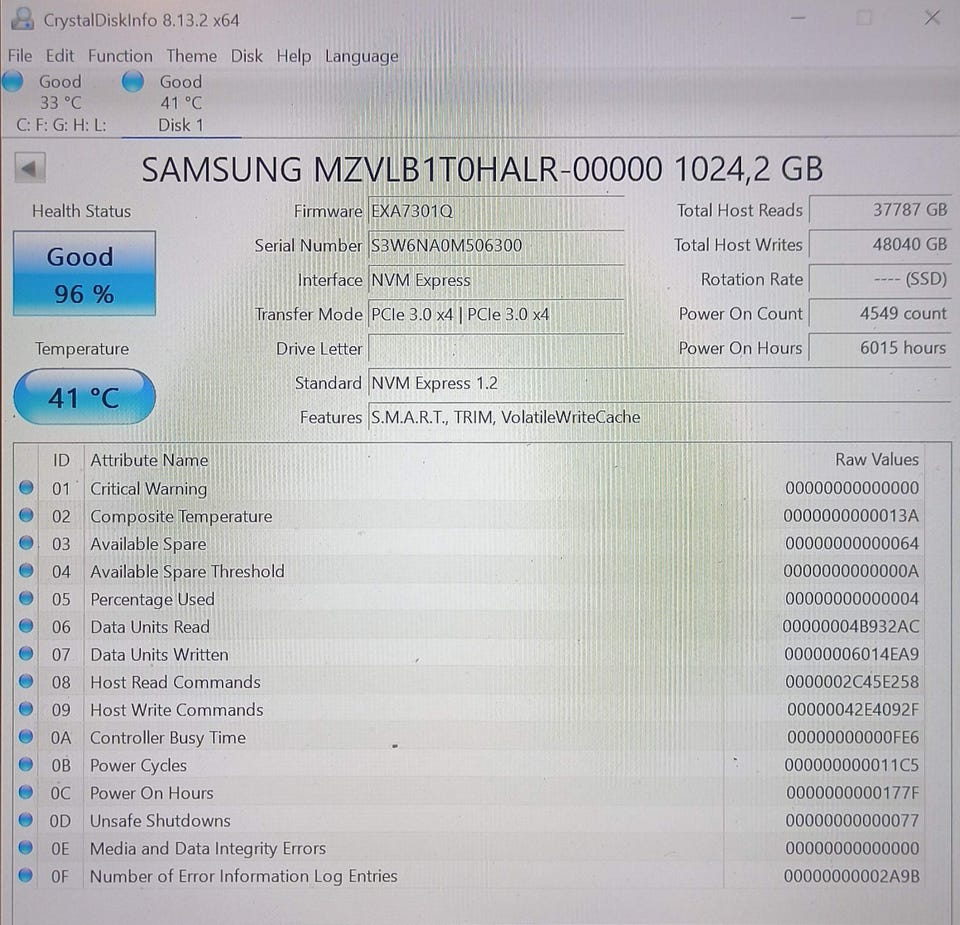Click the status dot of Percentage Used
This screenshot has width=960, height=925.
click(26, 598)
